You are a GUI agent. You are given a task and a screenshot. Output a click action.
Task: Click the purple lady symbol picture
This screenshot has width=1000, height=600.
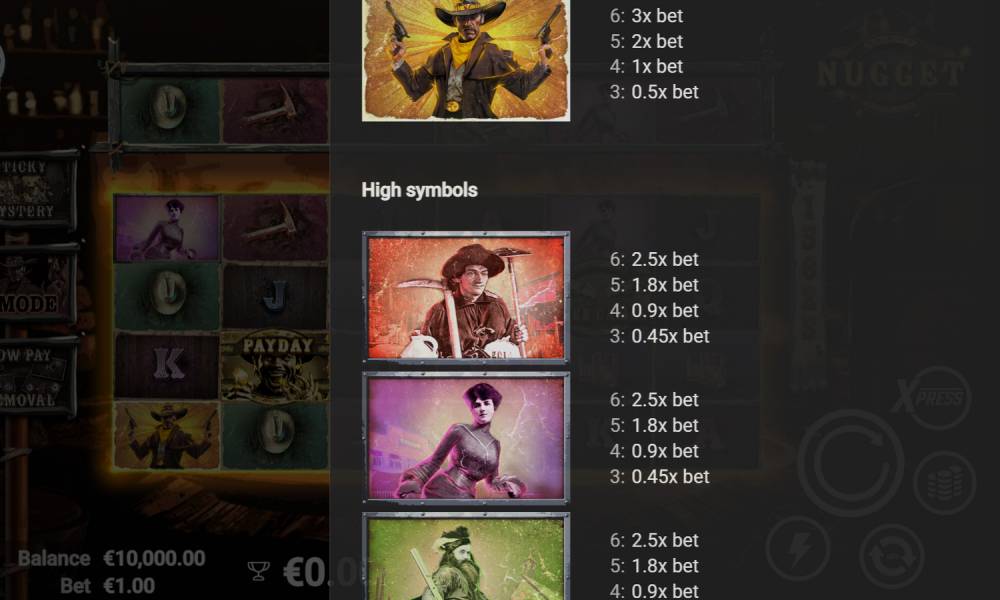(x=466, y=438)
